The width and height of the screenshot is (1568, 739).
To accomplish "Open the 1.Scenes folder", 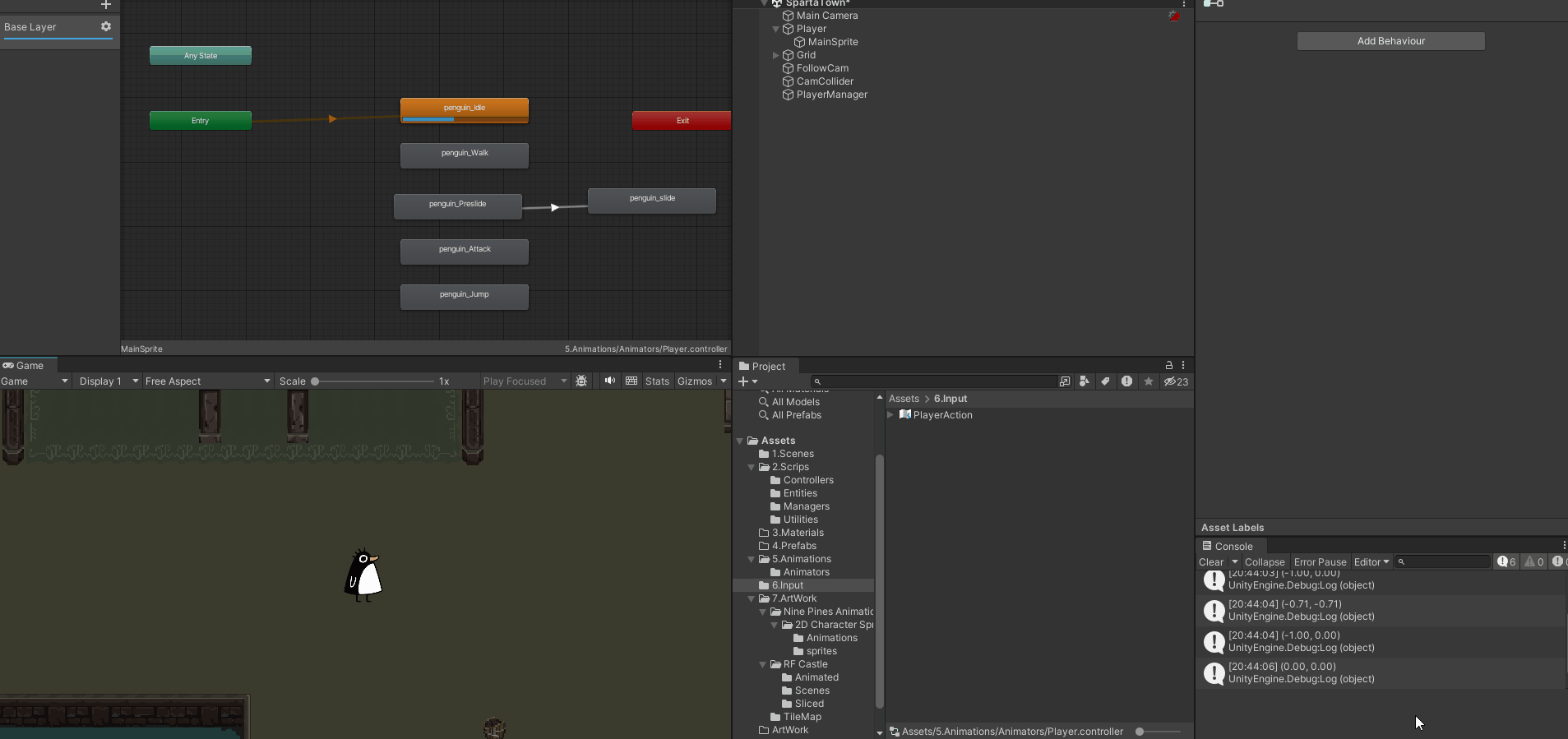I will pyautogui.click(x=793, y=454).
